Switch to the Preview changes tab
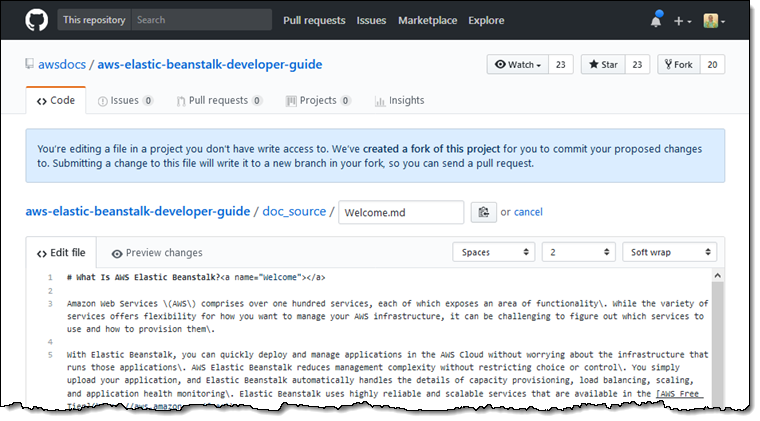The image size is (760, 421). [157, 253]
